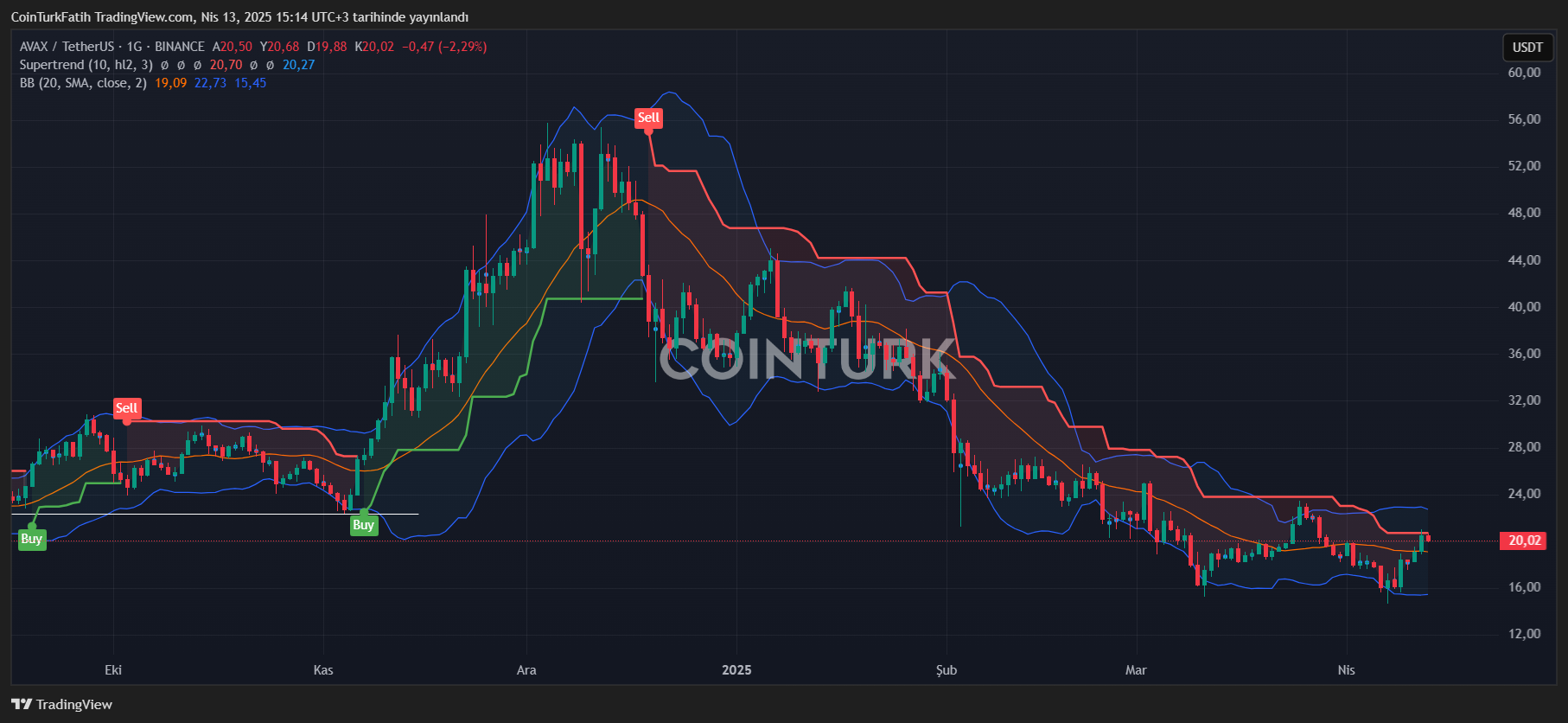Click the Ara date axis label
Image resolution: width=1568 pixels, height=723 pixels.
[526, 670]
